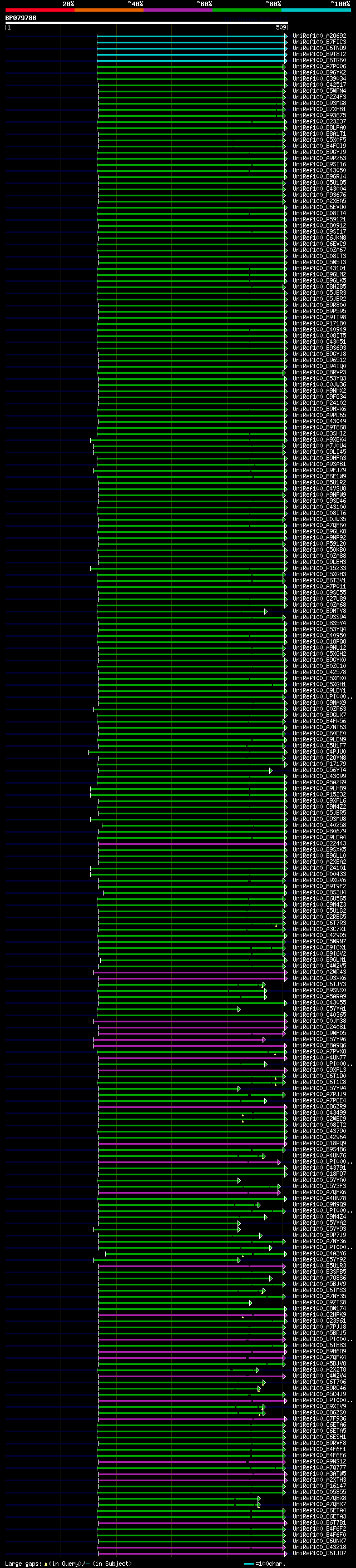
Task: Select the UniRef100_B8LPA0 label
Action: coord(319,128)
